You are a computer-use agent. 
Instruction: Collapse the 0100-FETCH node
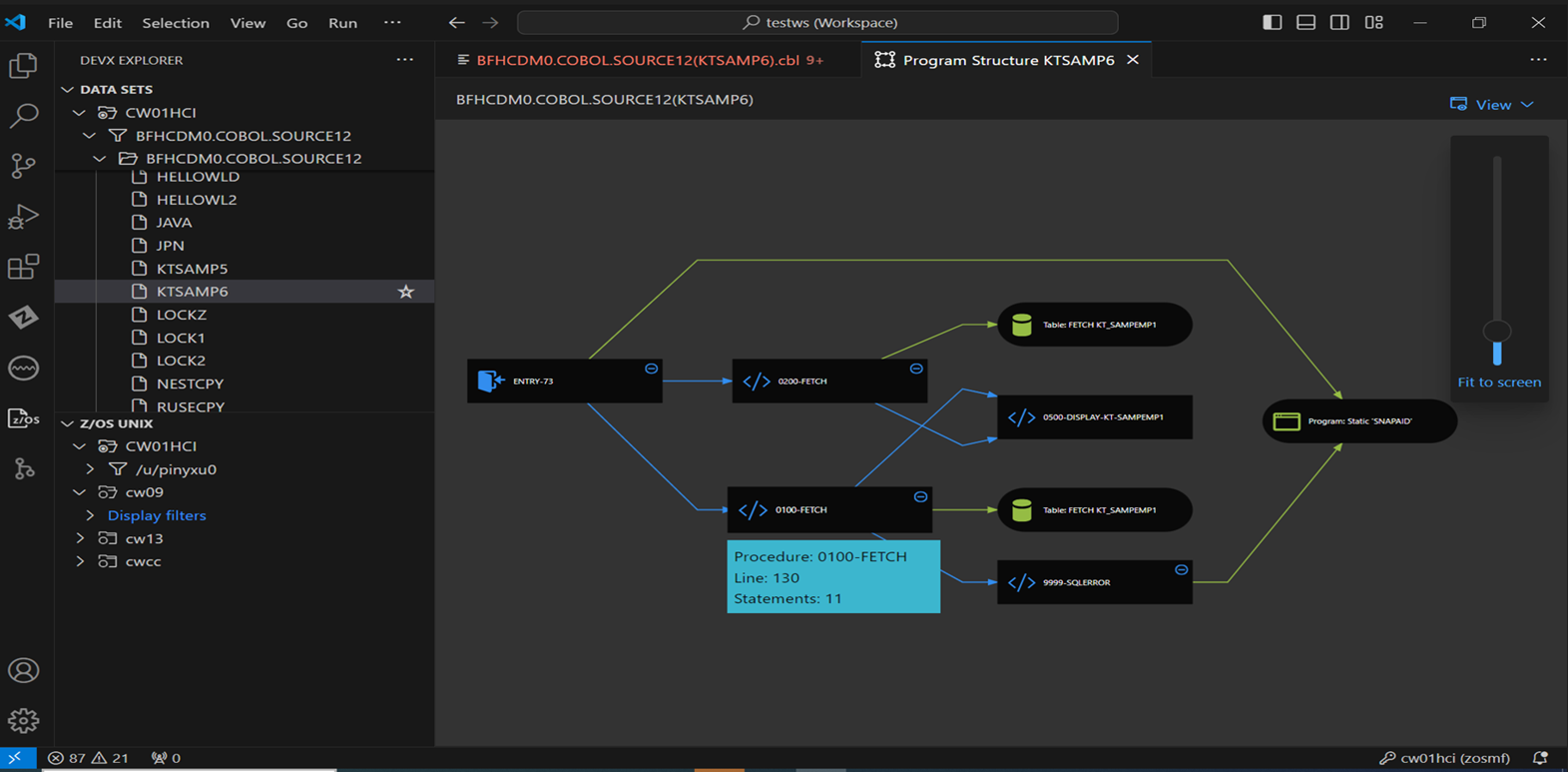921,496
